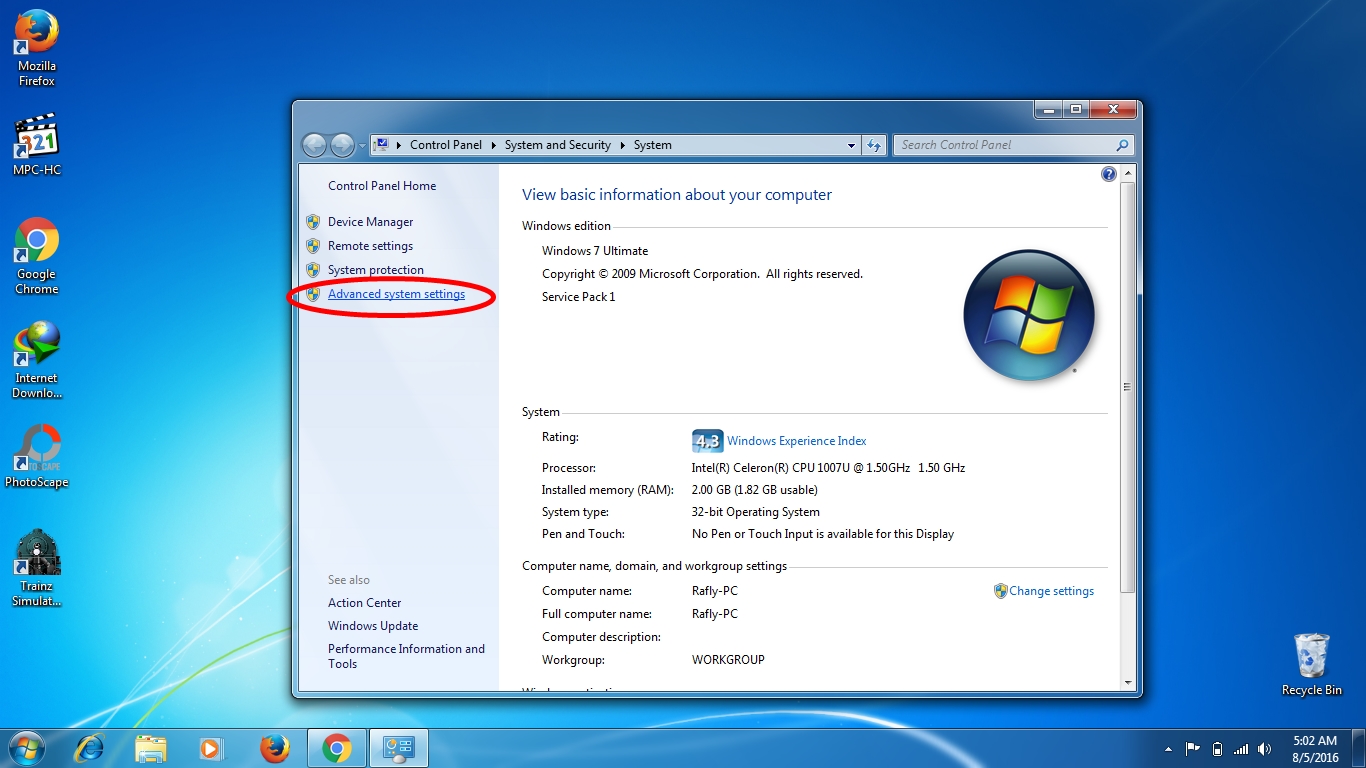Launch Firefox from the taskbar
This screenshot has height=768, width=1366.
click(x=274, y=748)
